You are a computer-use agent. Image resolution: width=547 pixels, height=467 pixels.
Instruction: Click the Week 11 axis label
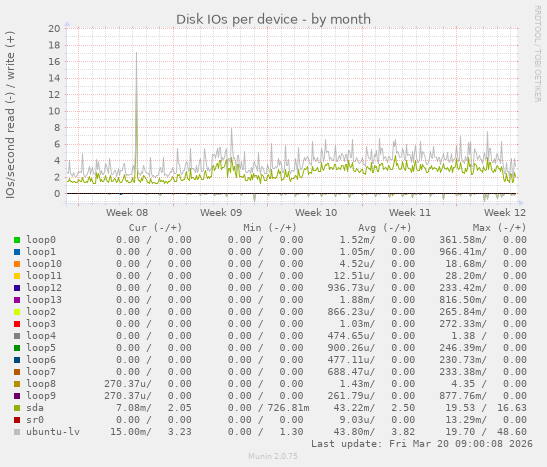[x=410, y=213]
